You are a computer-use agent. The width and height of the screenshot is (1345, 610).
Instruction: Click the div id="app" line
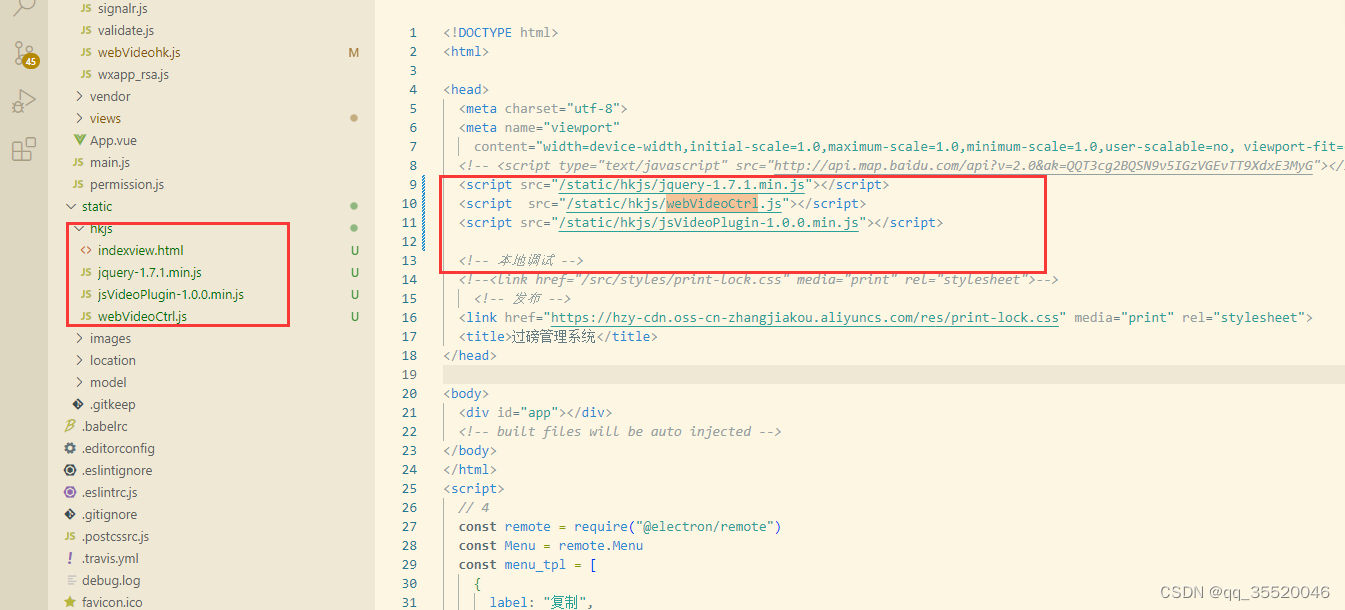[535, 412]
